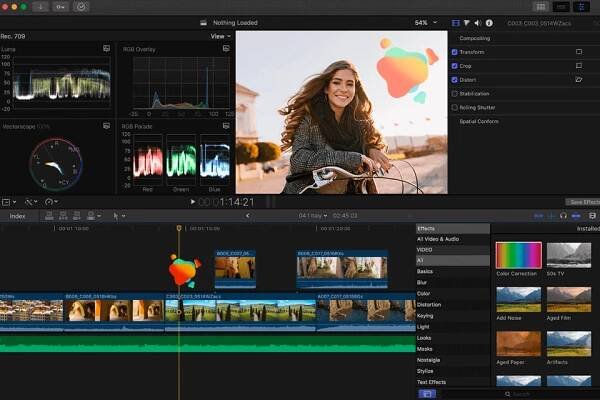Image resolution: width=600 pixels, height=400 pixels.
Task: Start playback with the viewer play button
Action: 192,202
